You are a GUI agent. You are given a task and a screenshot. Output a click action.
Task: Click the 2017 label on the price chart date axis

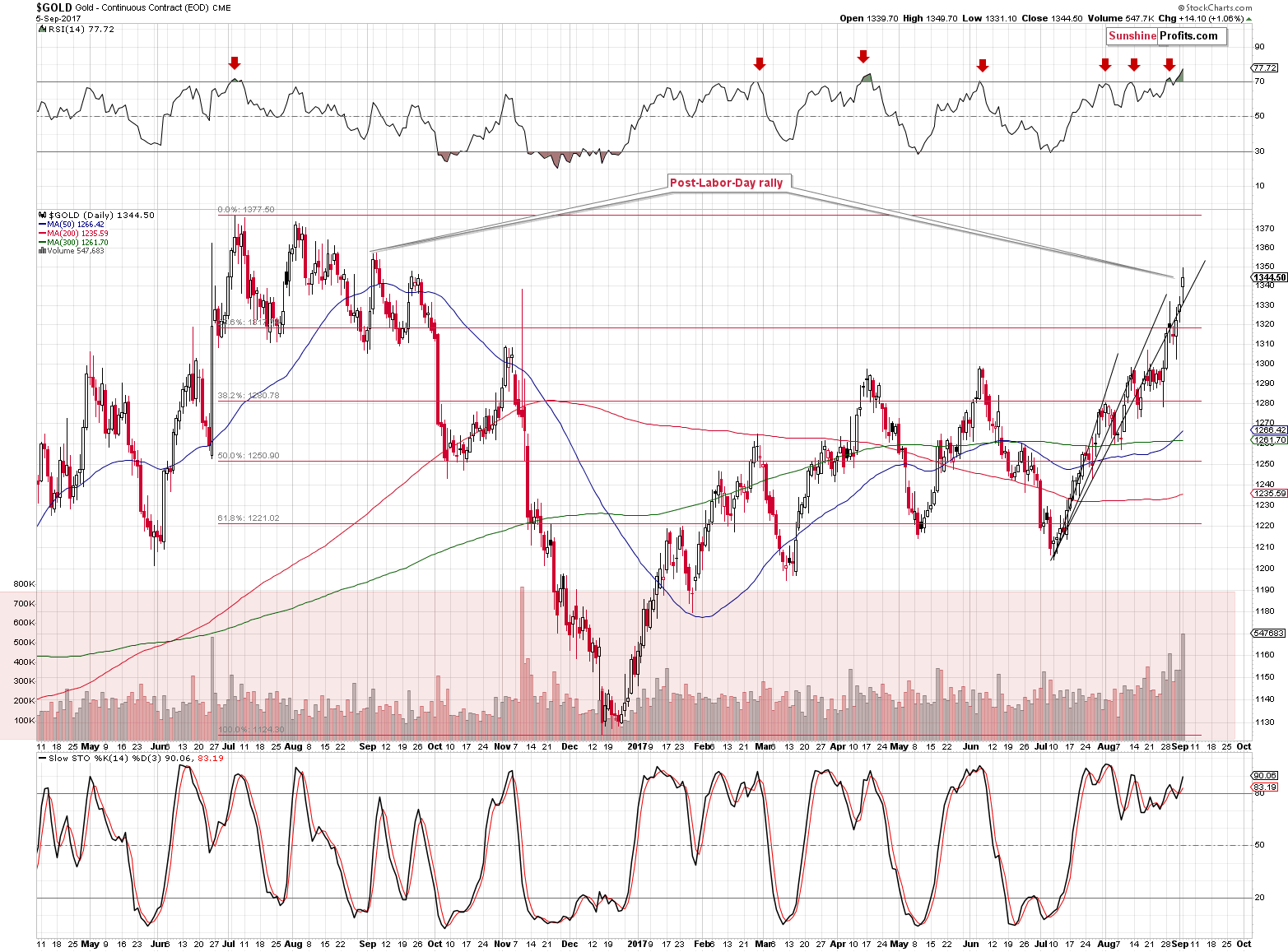coord(638,747)
